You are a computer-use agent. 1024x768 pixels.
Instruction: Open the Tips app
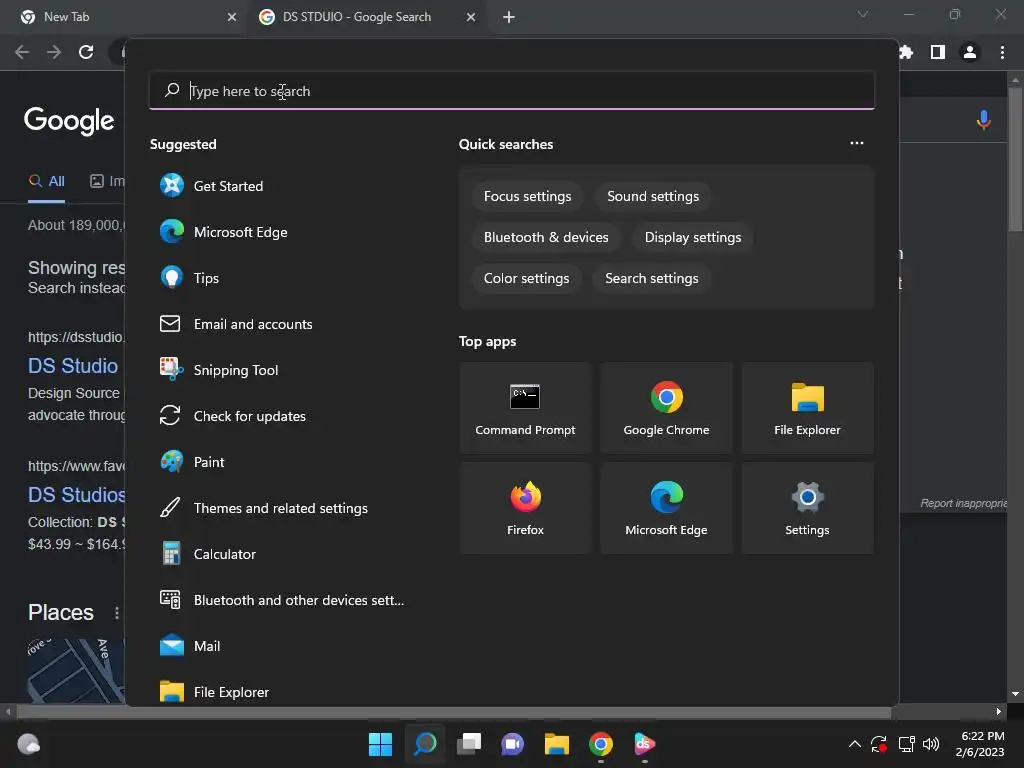[x=281, y=278]
